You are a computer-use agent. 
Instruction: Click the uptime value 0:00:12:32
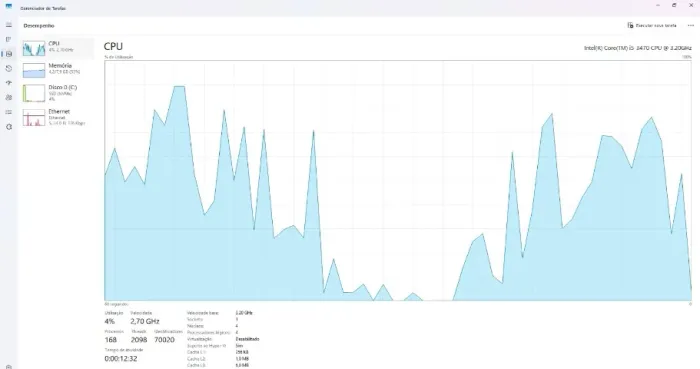click(121, 358)
